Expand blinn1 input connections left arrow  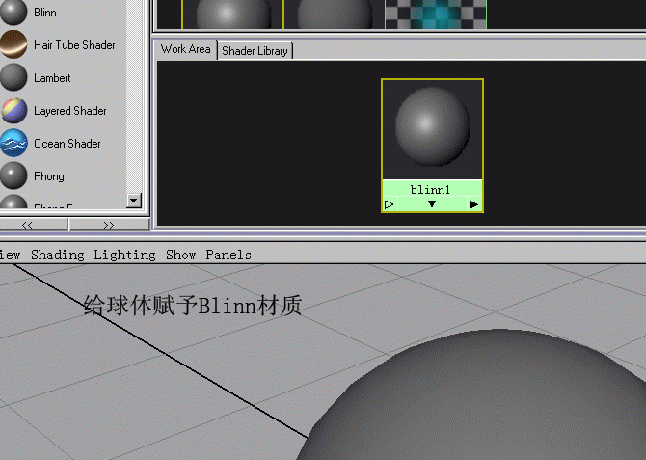pos(389,204)
